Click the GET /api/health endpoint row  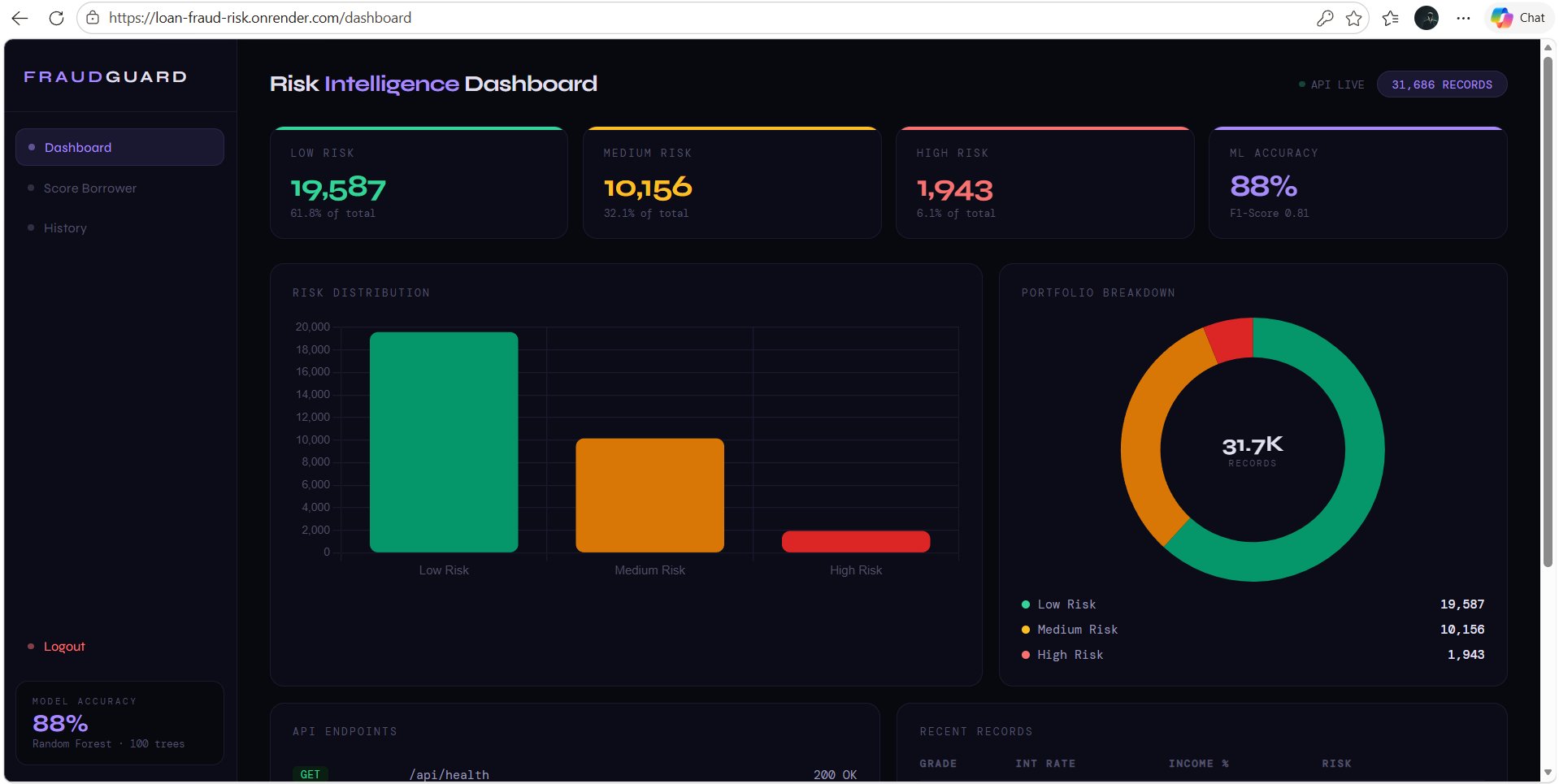[x=569, y=774]
